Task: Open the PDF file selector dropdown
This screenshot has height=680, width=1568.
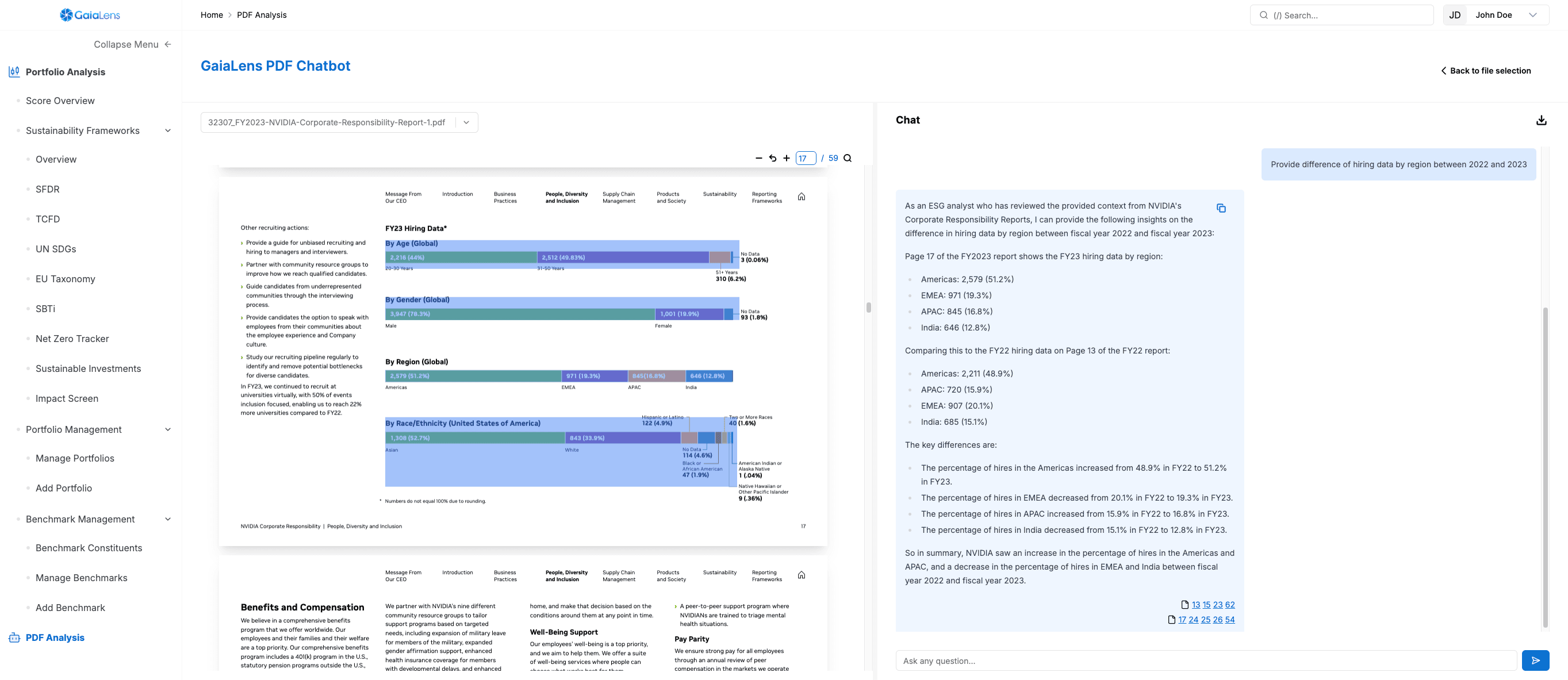Action: pos(466,122)
